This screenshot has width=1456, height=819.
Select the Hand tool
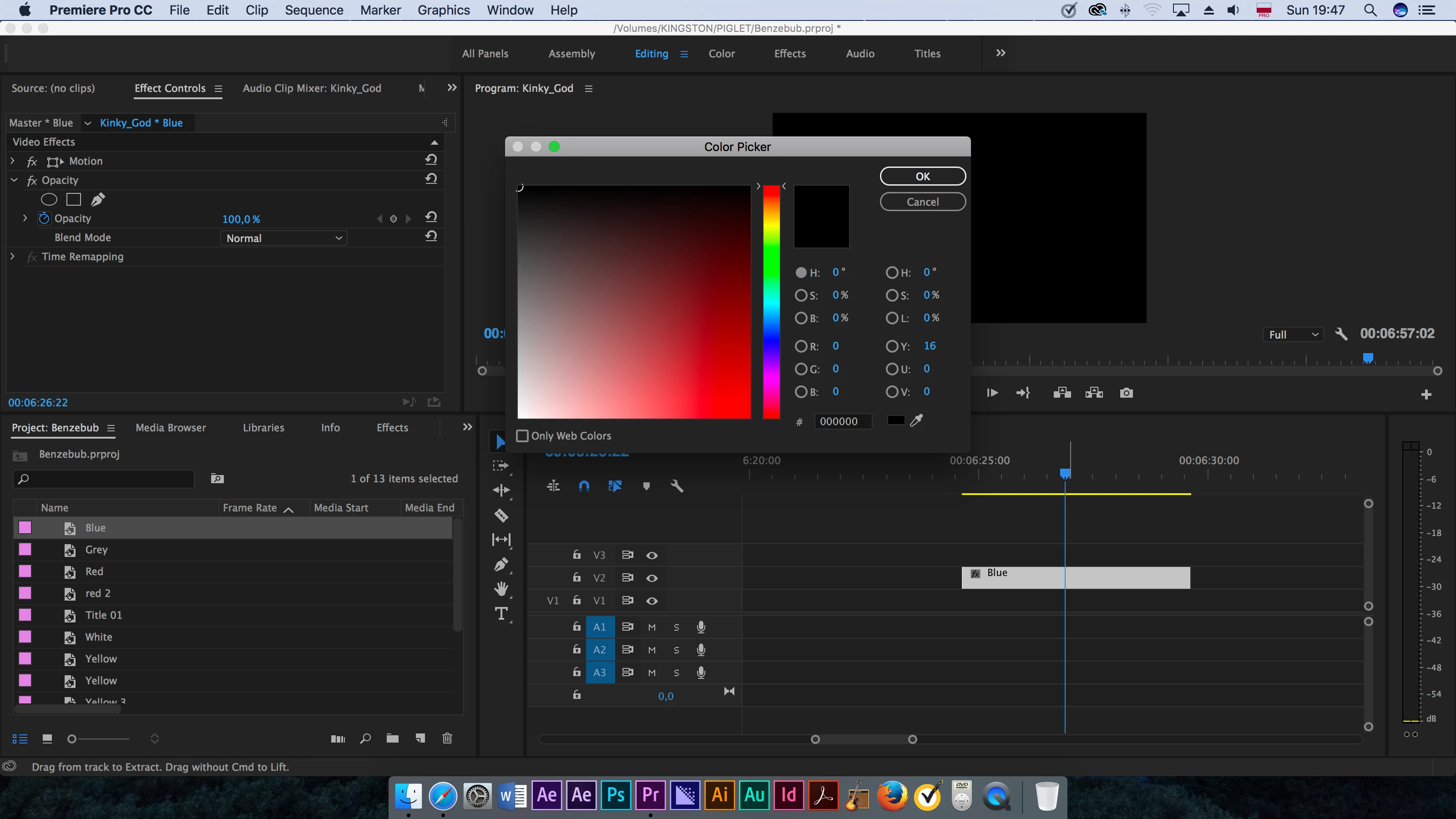pyautogui.click(x=501, y=589)
